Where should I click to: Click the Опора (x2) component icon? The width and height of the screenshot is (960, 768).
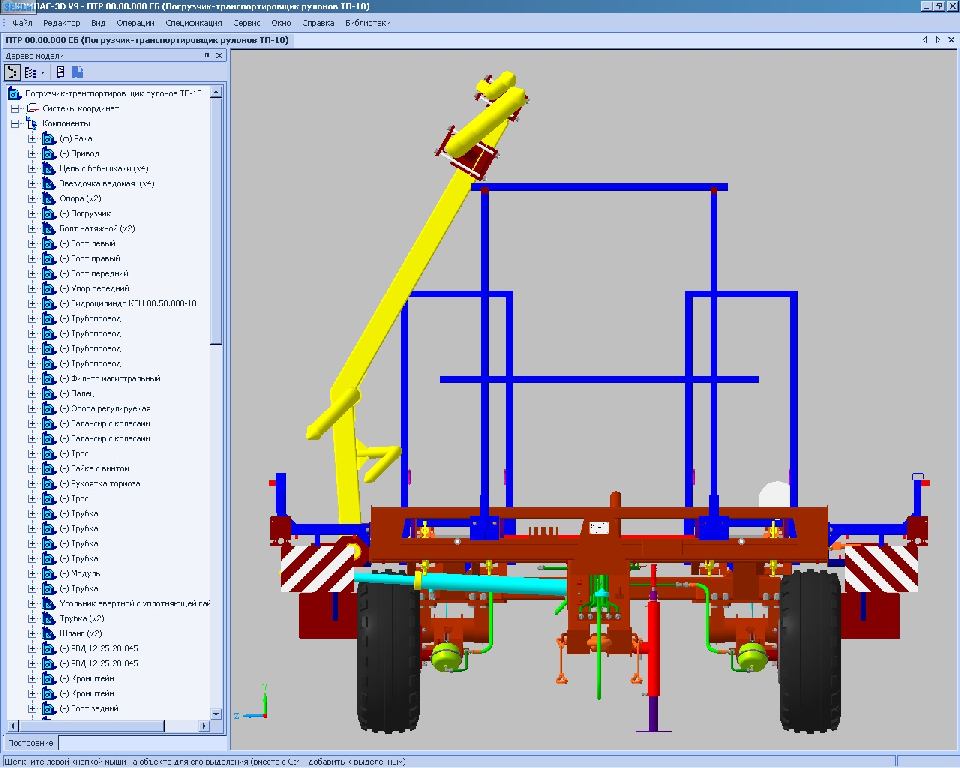tap(48, 199)
